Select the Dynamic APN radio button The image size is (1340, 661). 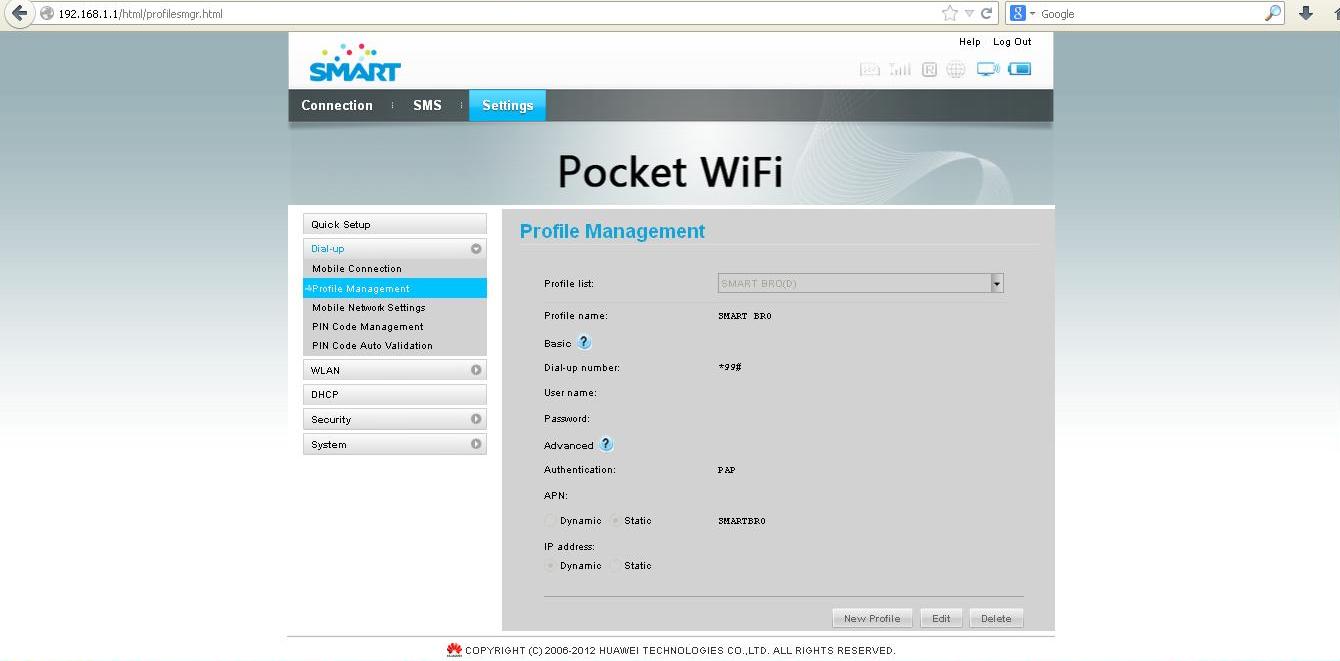551,521
